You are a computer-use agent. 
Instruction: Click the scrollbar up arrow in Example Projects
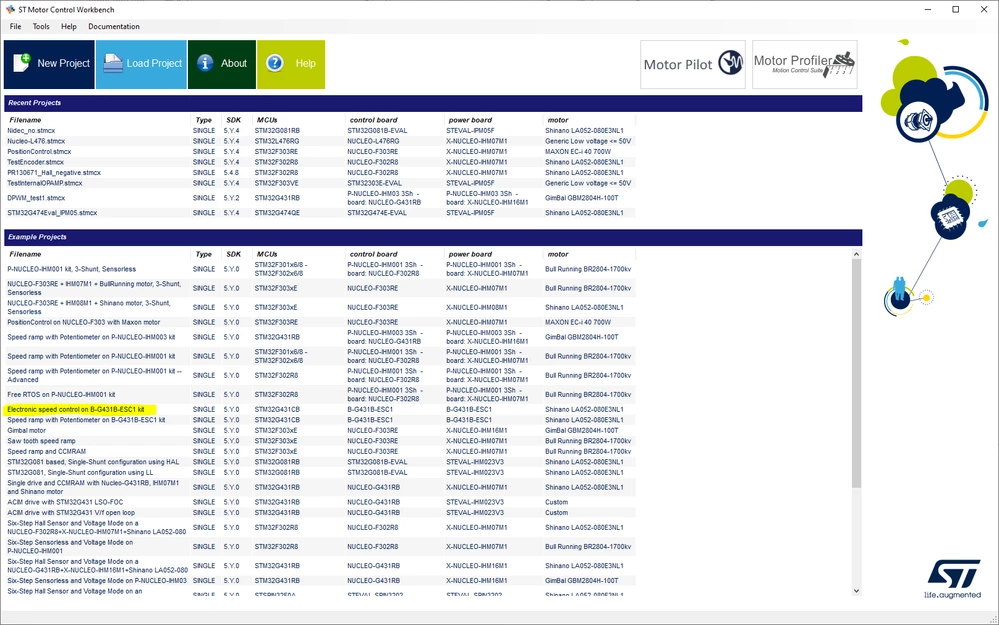coord(856,254)
